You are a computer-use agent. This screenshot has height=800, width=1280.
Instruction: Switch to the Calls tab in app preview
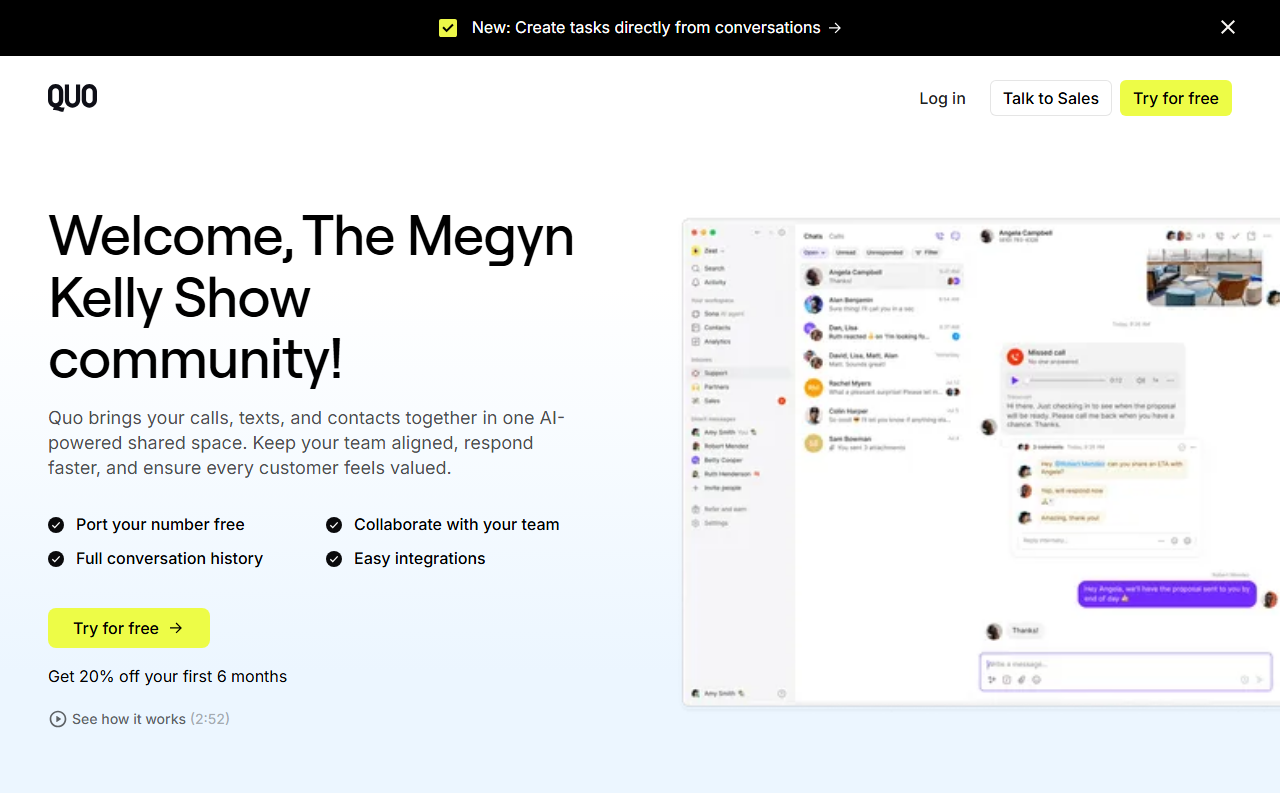tap(836, 237)
